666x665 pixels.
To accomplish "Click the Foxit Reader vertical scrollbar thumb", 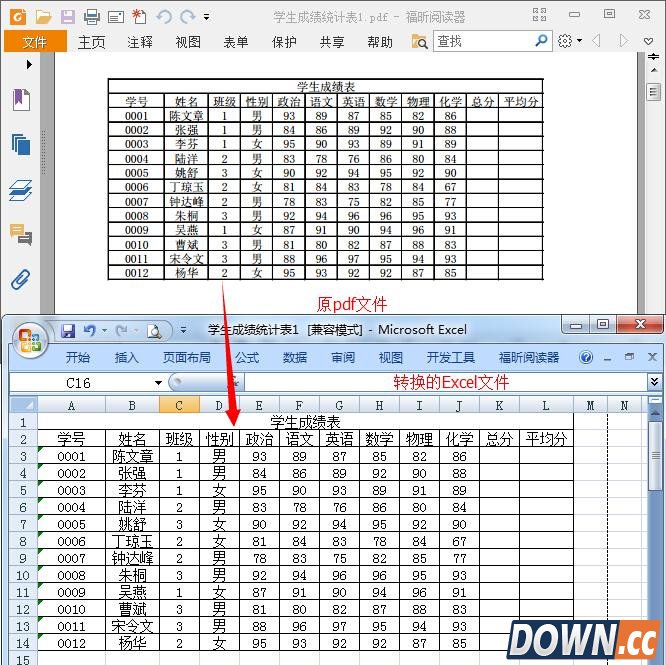I will coord(653,92).
